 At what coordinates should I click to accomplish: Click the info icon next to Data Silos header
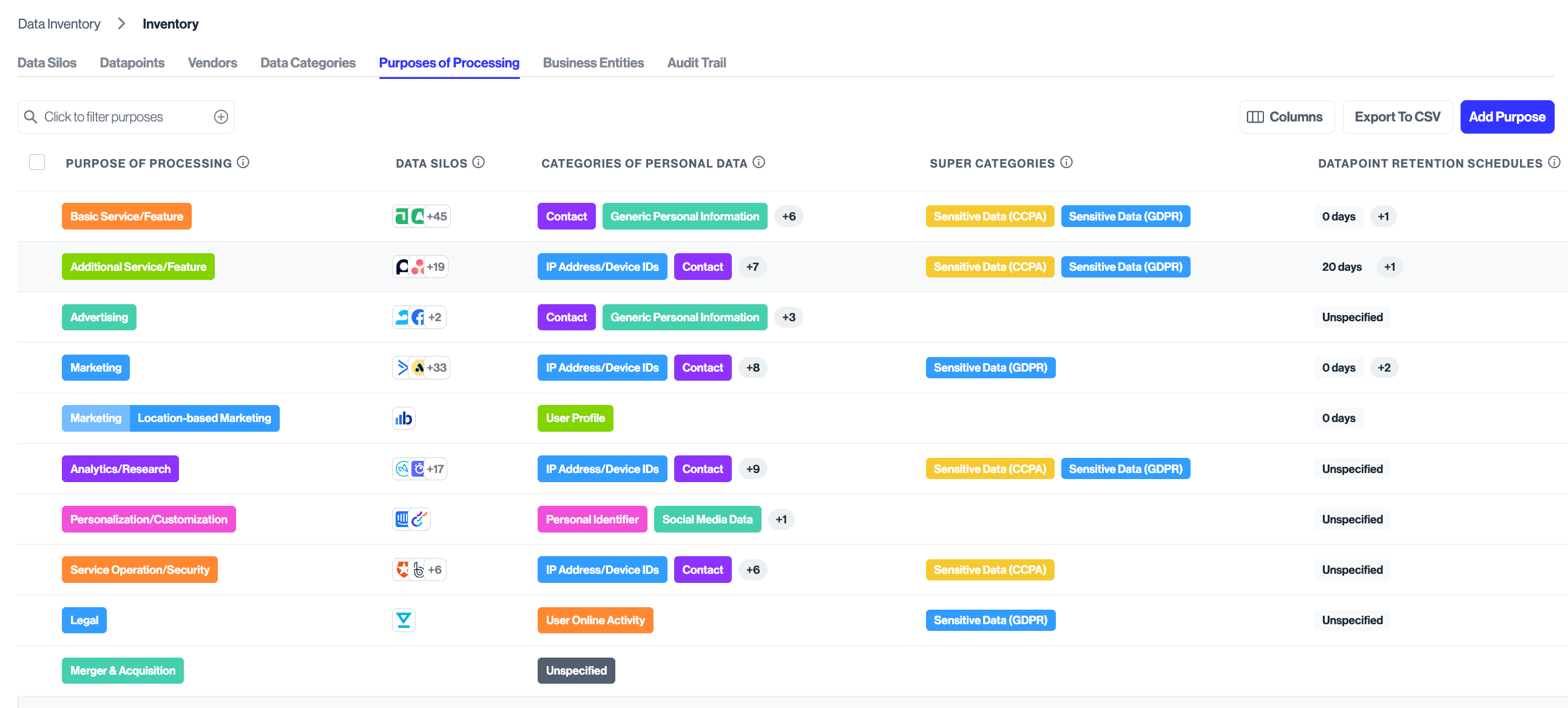click(x=478, y=162)
